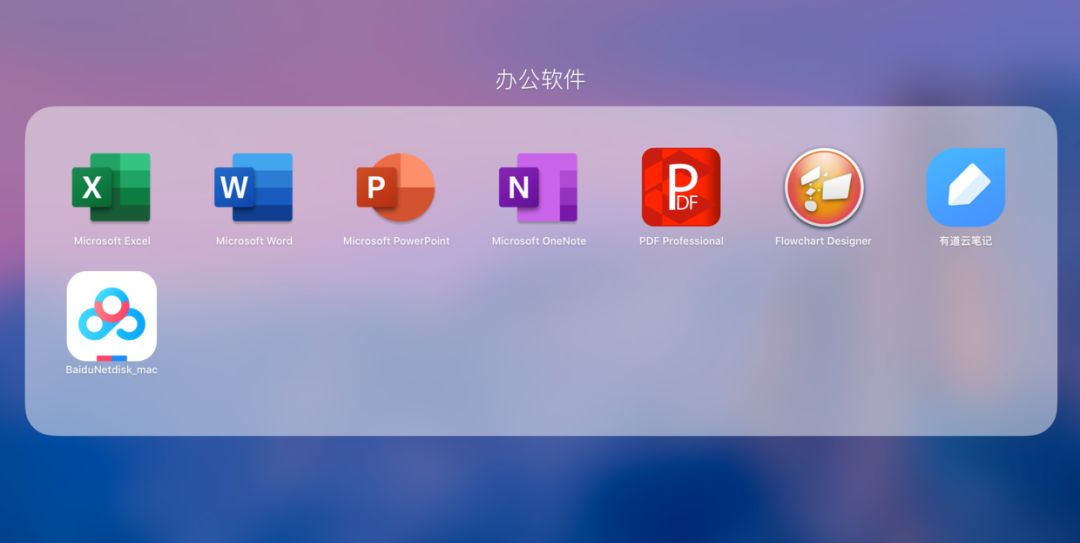This screenshot has width=1080, height=543.
Task: Click the 'Microsoft Word' text label
Action: pos(254,241)
